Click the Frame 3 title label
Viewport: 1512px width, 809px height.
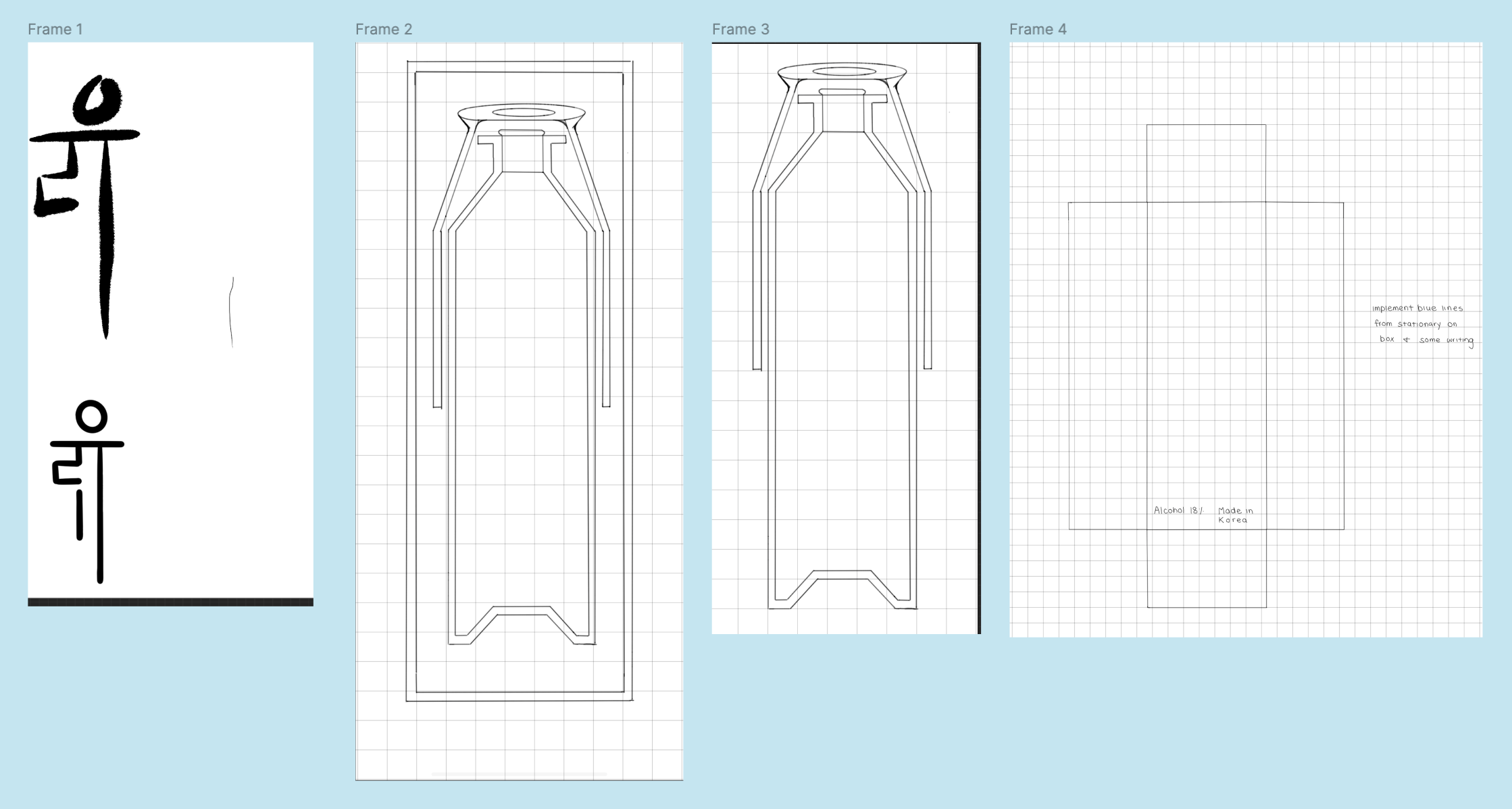[x=740, y=29]
